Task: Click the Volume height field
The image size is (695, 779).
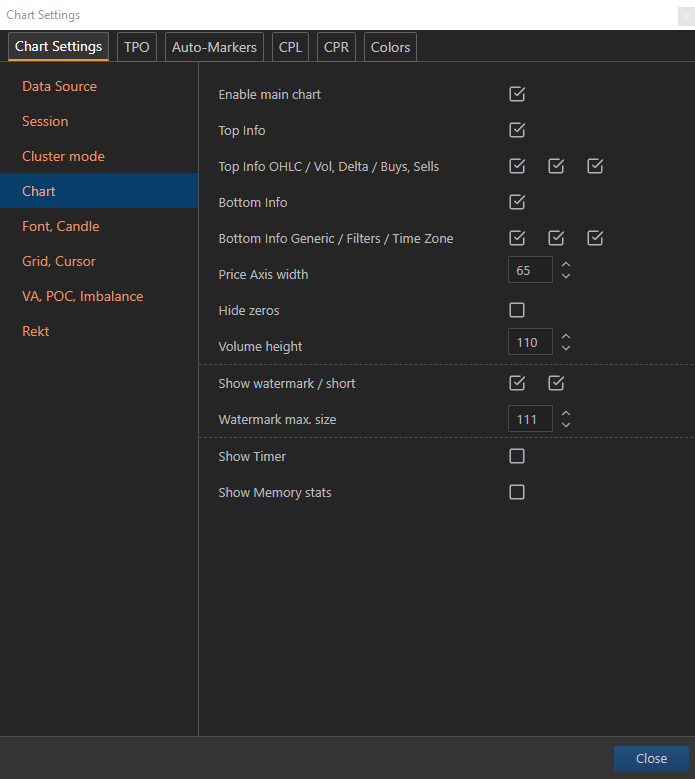Action: (x=530, y=342)
